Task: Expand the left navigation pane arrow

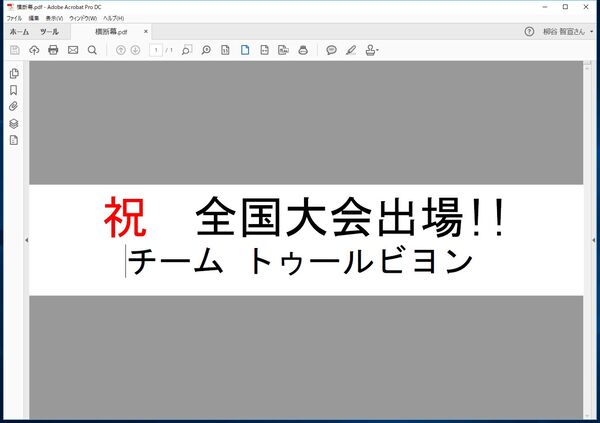Action: point(25,240)
